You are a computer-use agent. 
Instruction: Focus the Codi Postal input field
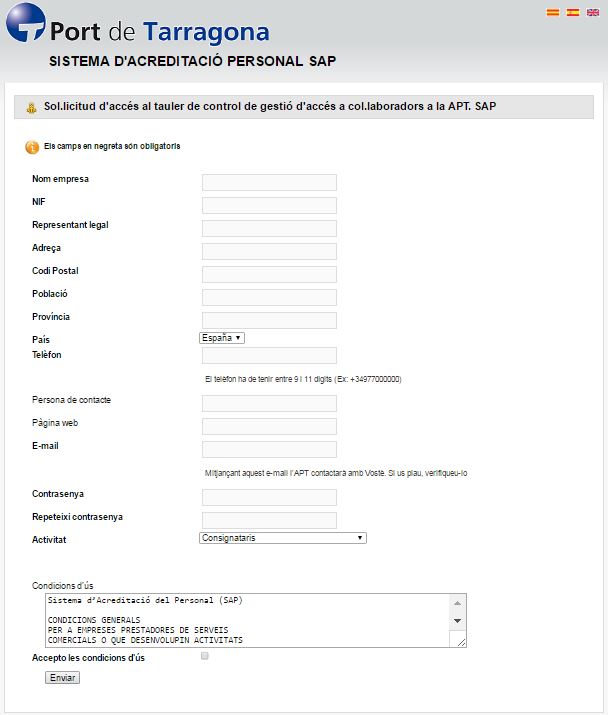(269, 275)
